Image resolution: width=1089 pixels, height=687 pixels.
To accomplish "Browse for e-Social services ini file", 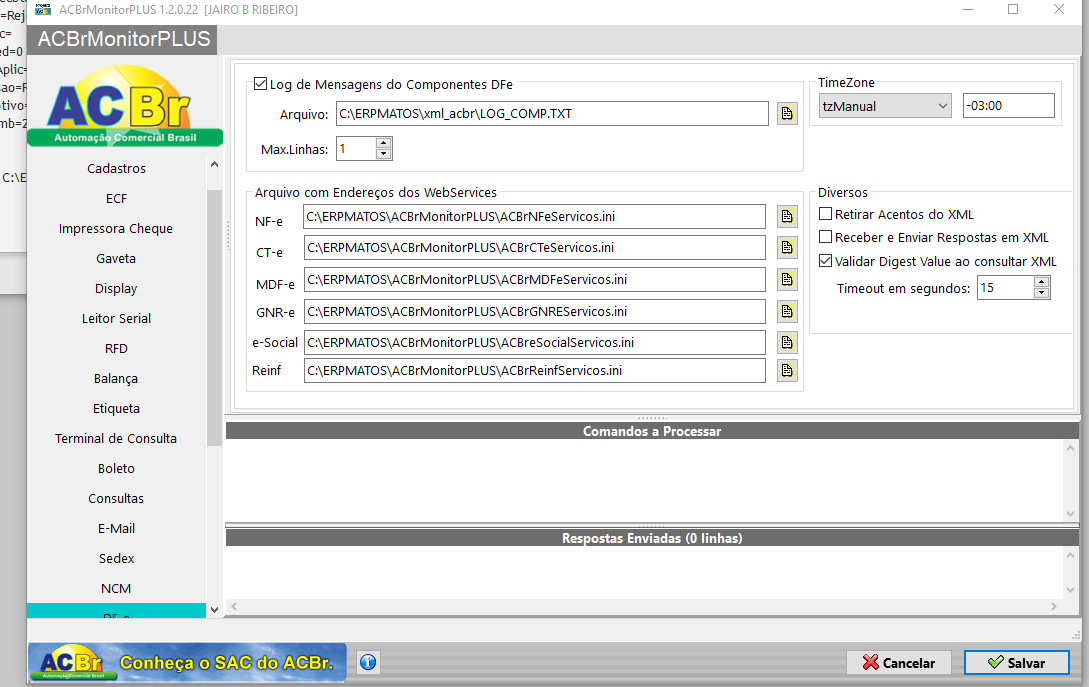I will (x=787, y=342).
